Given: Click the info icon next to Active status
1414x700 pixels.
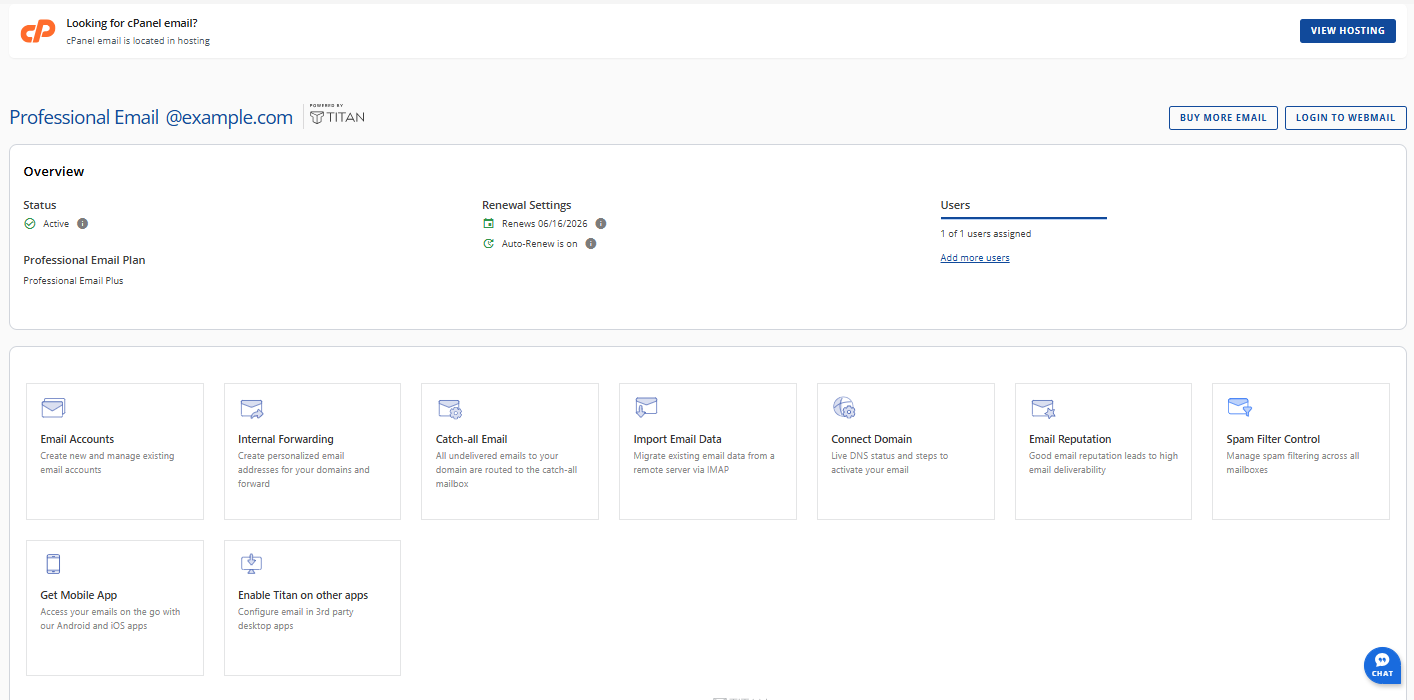Looking at the screenshot, I should tap(83, 224).
